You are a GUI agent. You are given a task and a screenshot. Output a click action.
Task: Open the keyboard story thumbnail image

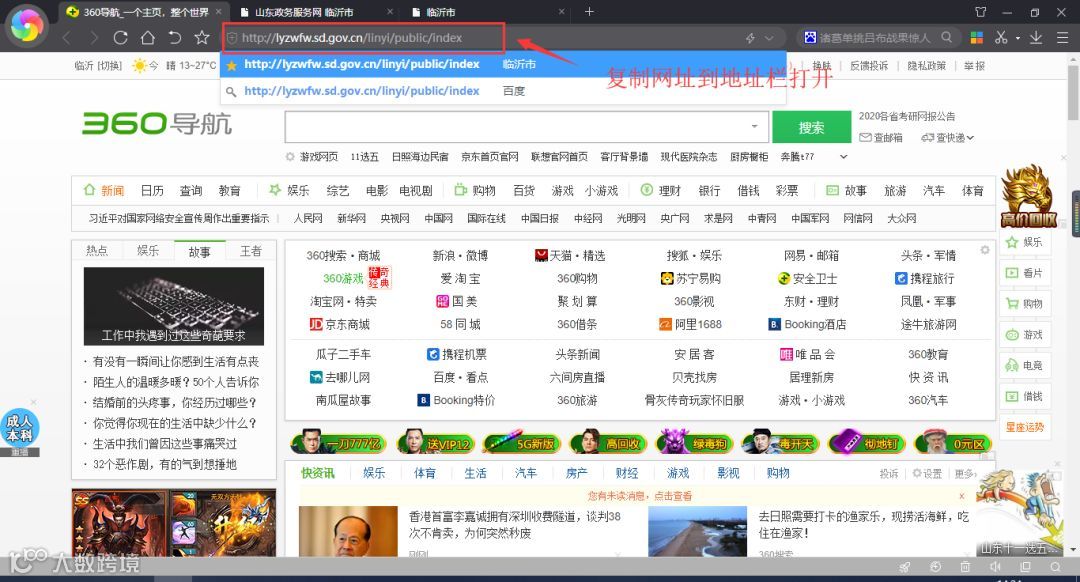(x=174, y=306)
